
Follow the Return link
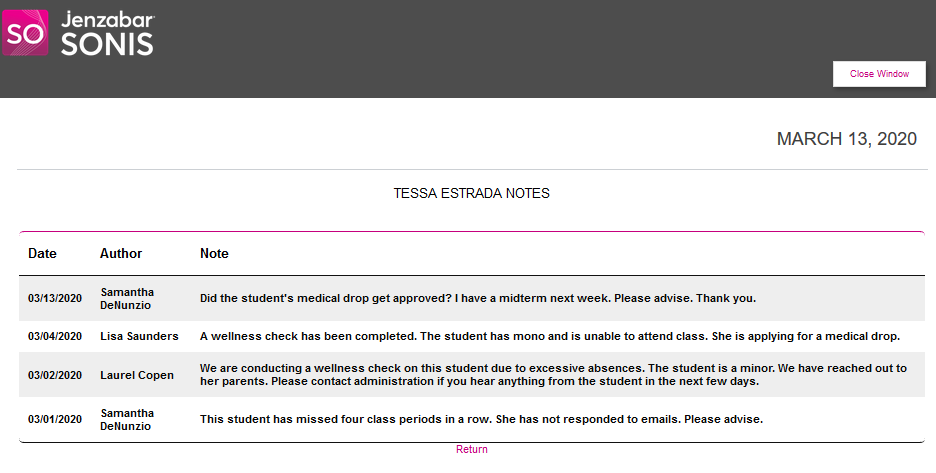pos(472,450)
